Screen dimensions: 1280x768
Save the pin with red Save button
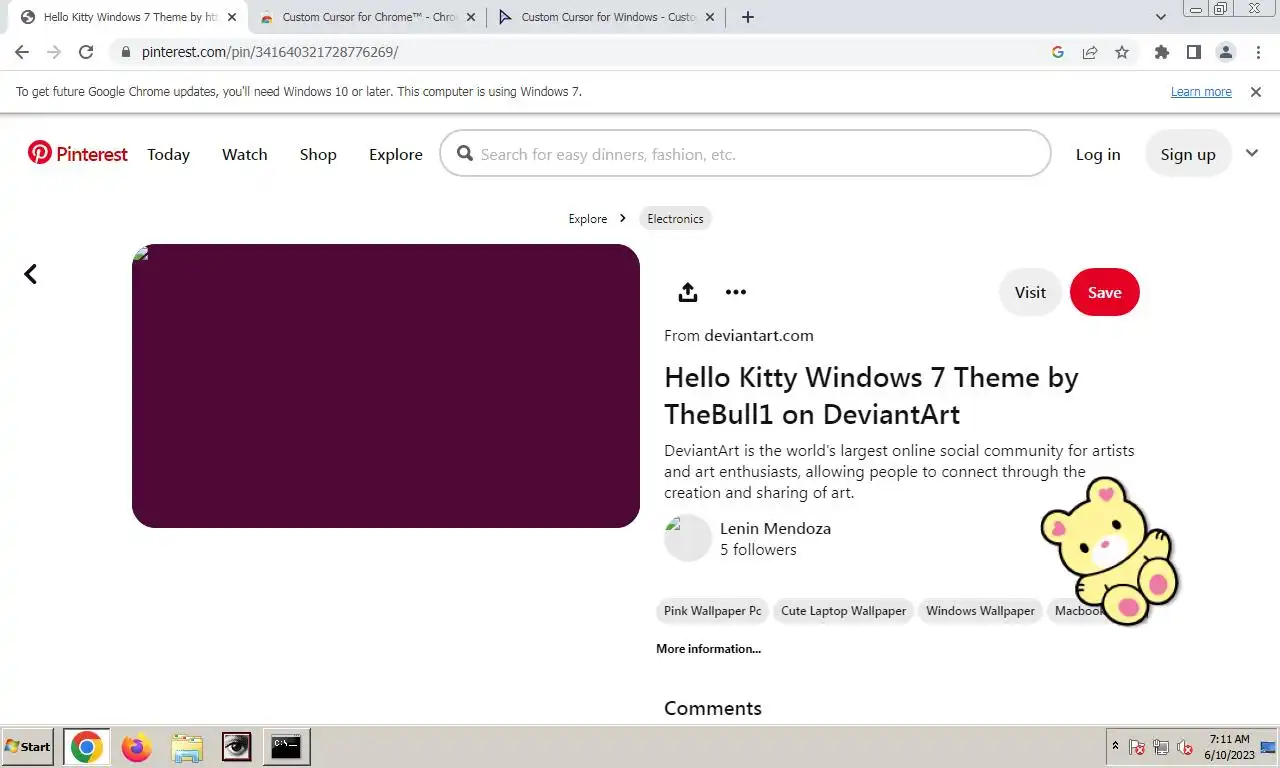1105,292
